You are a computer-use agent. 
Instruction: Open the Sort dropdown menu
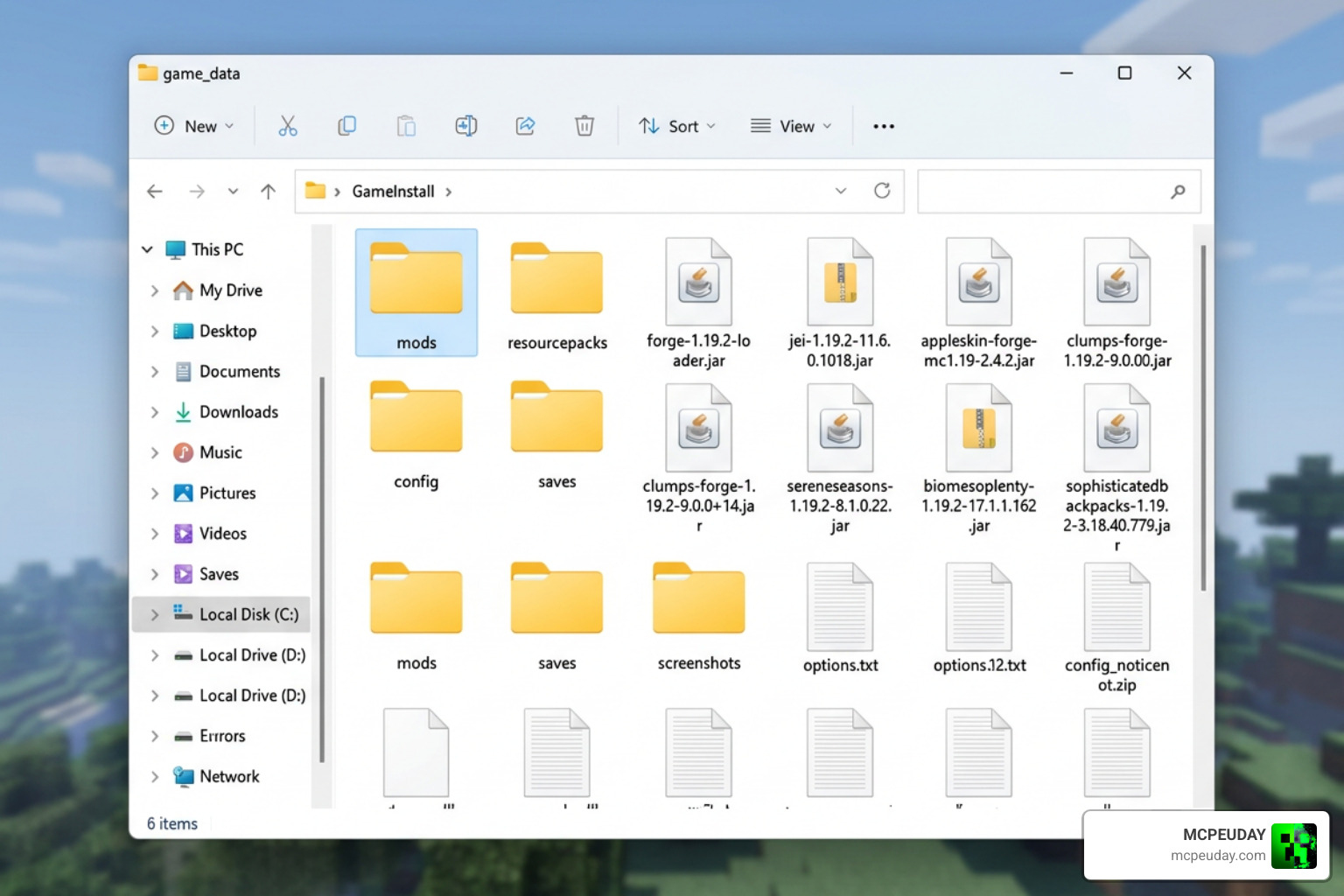(677, 126)
